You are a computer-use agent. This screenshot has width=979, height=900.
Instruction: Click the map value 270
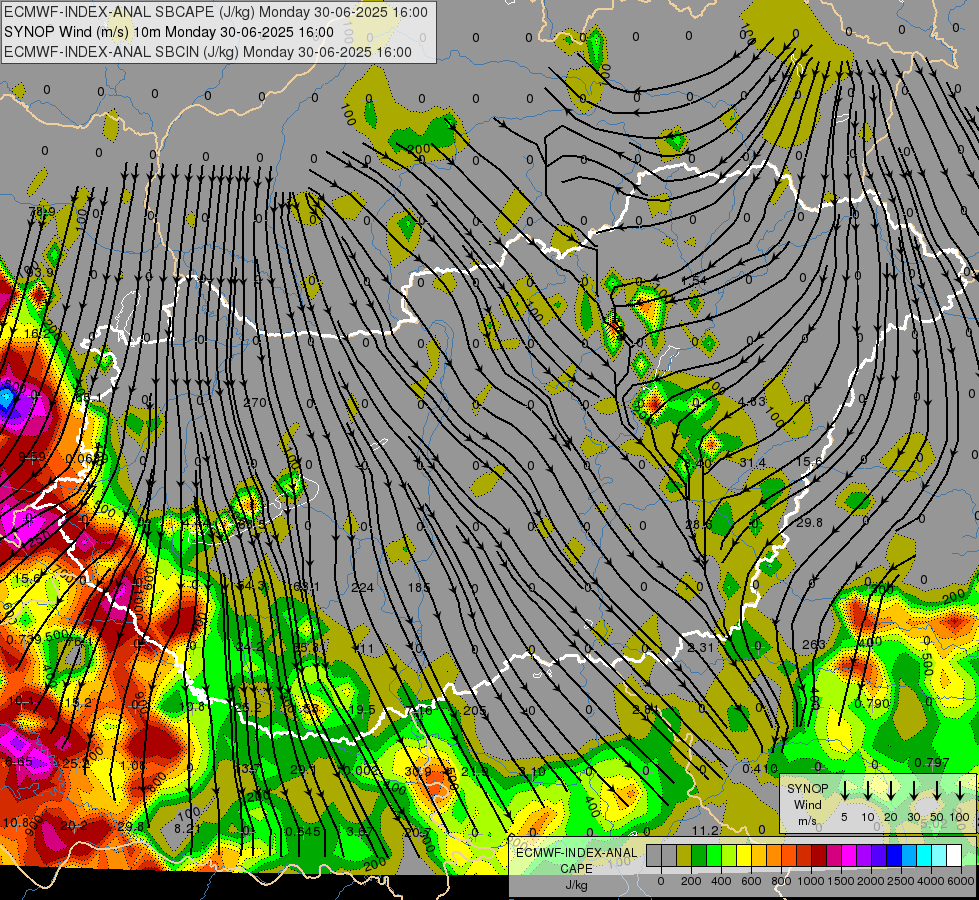point(254,403)
